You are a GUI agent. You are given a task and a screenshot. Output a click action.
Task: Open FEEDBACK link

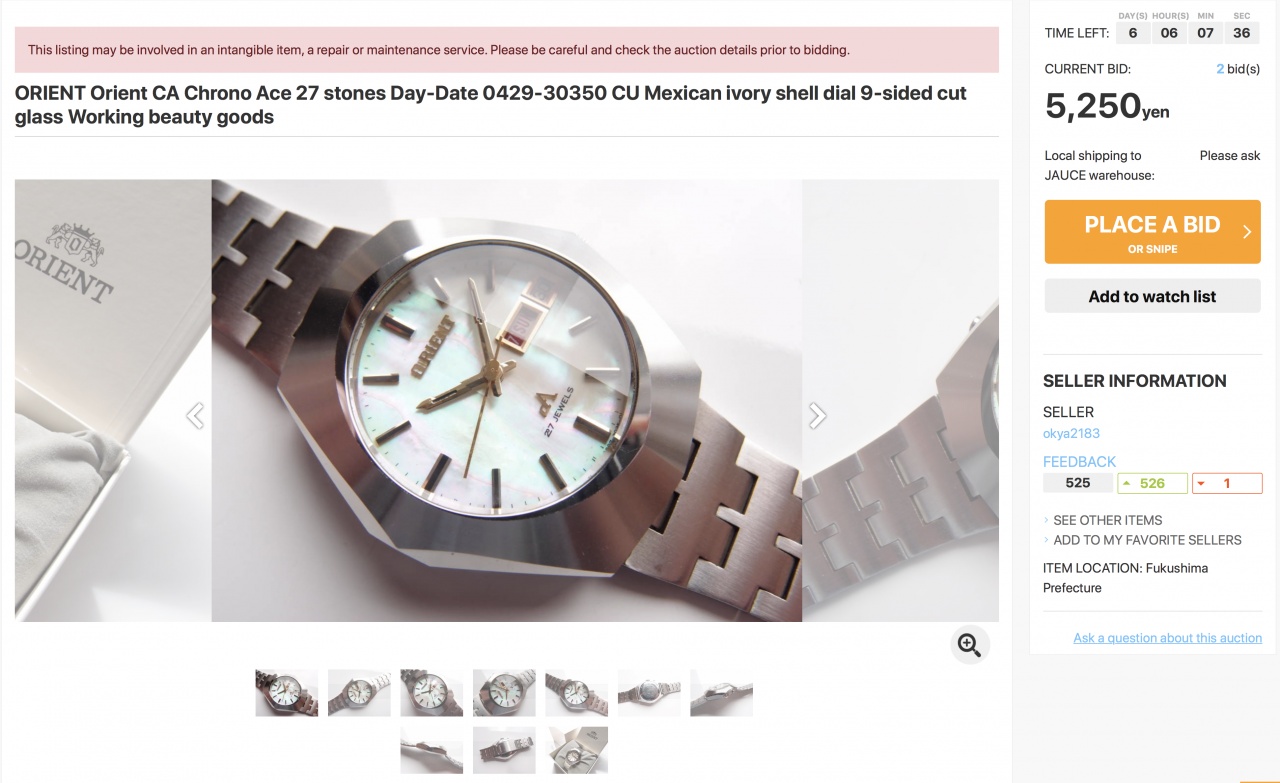pos(1079,461)
